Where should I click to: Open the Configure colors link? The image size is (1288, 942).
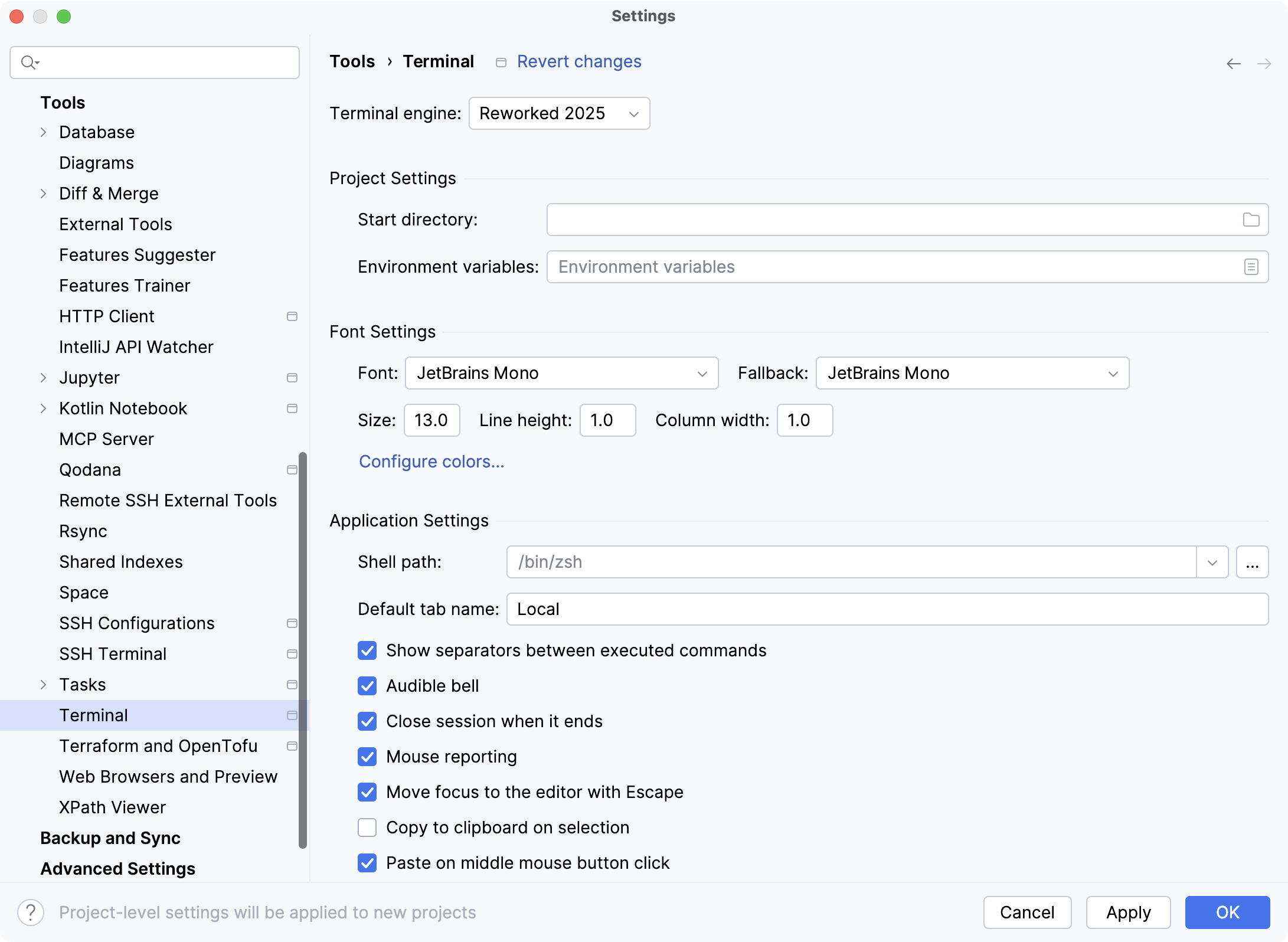pos(431,462)
